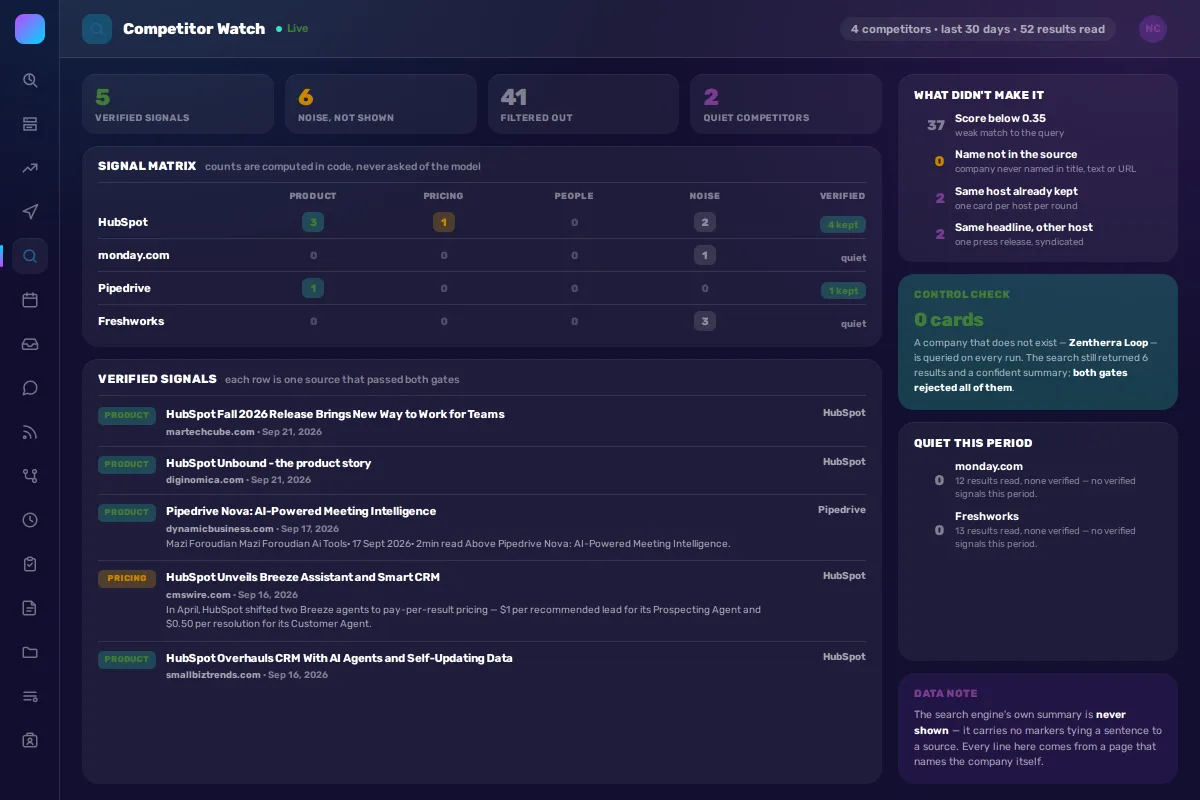Viewport: 1200px width, 800px height.
Task: Open the paper-plane navigation icon in sidebar
Action: click(30, 212)
